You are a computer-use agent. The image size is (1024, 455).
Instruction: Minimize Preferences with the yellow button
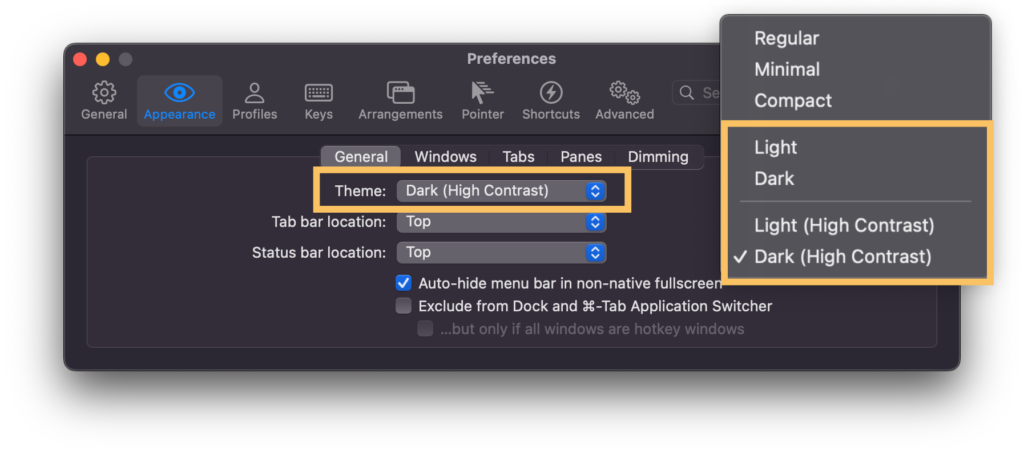click(103, 59)
